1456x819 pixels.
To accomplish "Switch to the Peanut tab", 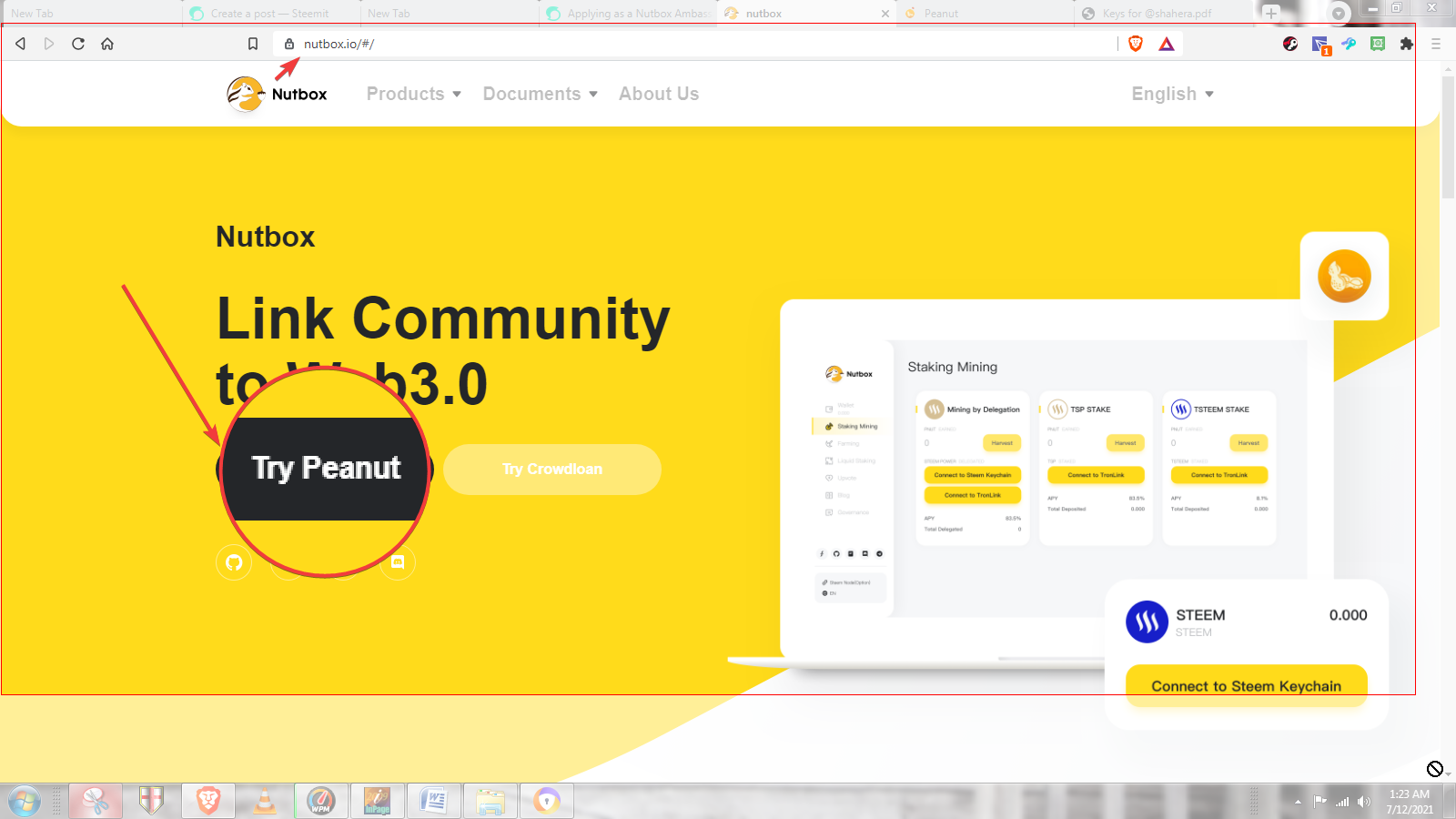I will tap(986, 13).
